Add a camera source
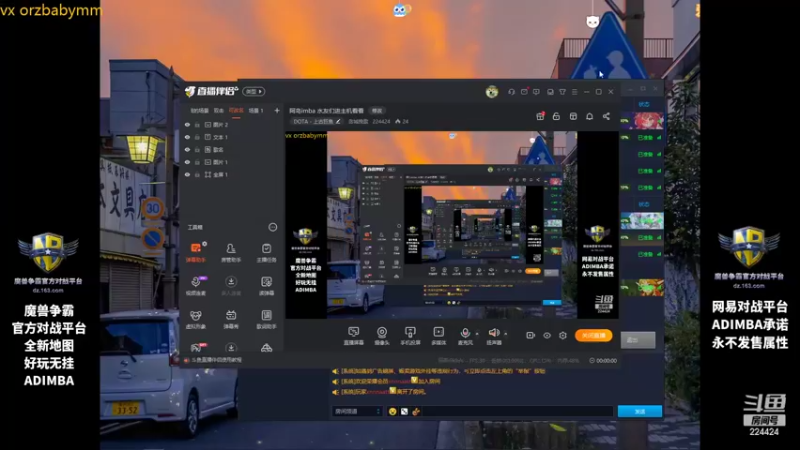Viewport: 800px width, 450px height. 382,336
